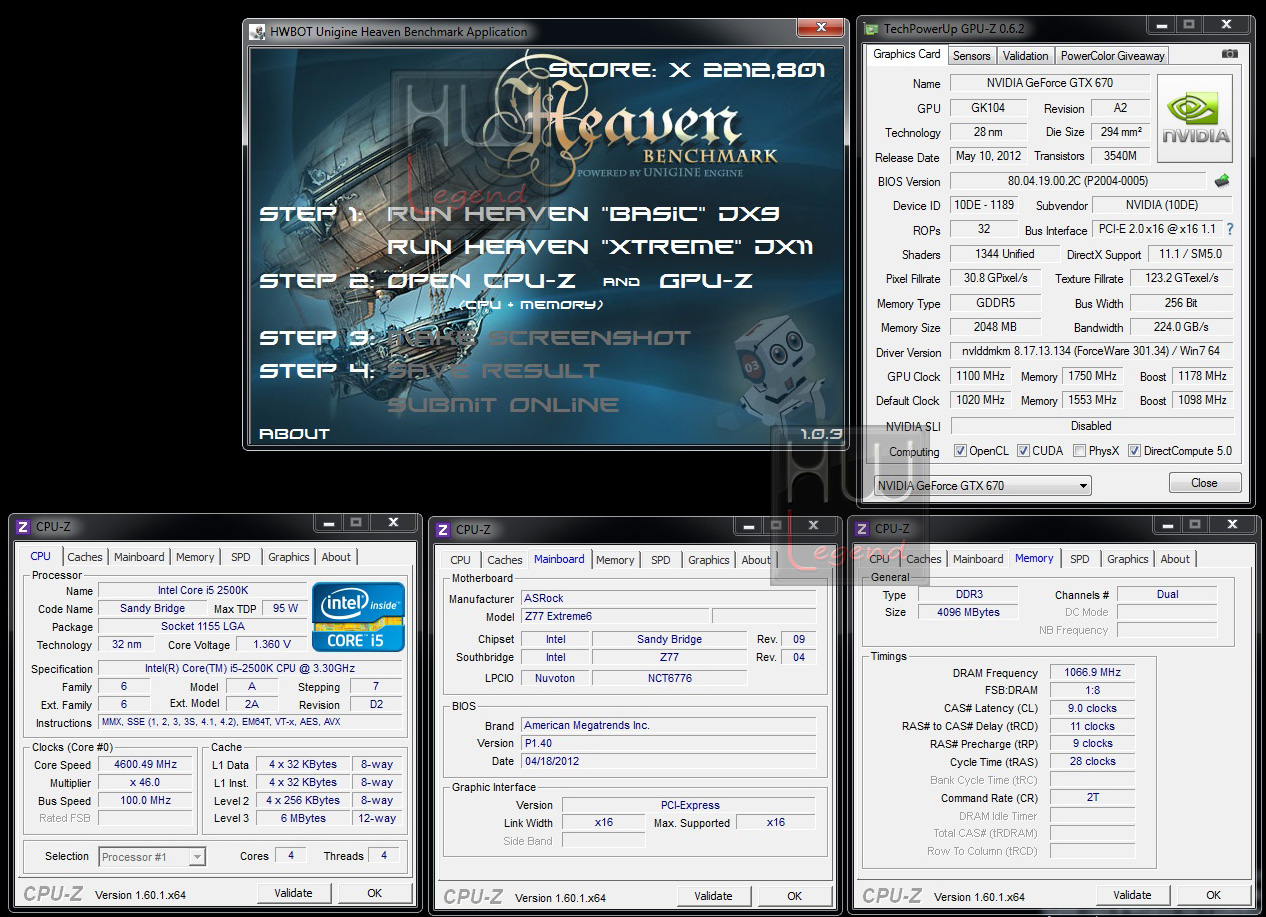Viewport: 1266px width, 917px height.
Task: Click the processor name Intel Core i5 2500K
Action: [202, 591]
